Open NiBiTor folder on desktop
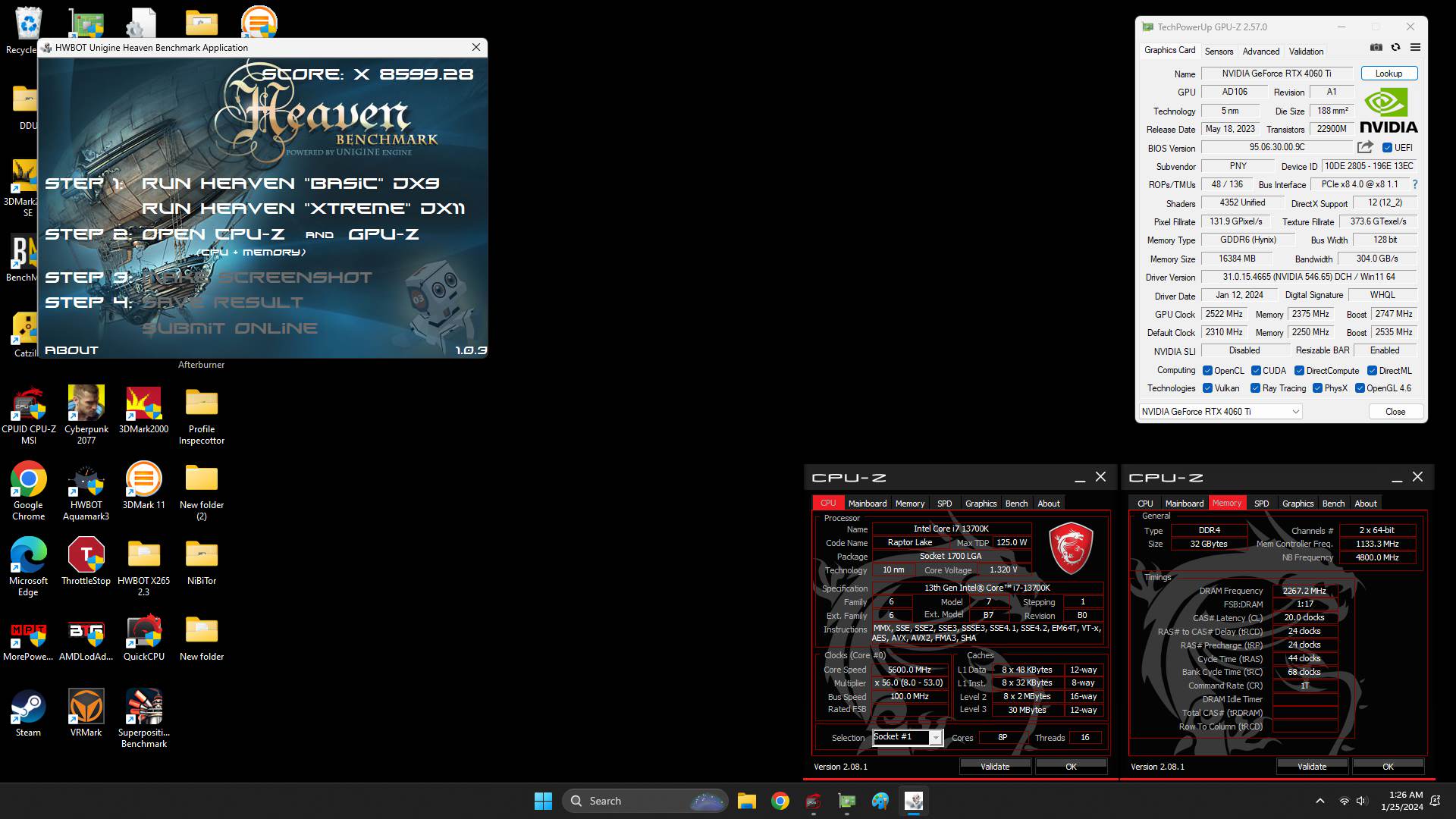This screenshot has width=1456, height=819. point(202,561)
